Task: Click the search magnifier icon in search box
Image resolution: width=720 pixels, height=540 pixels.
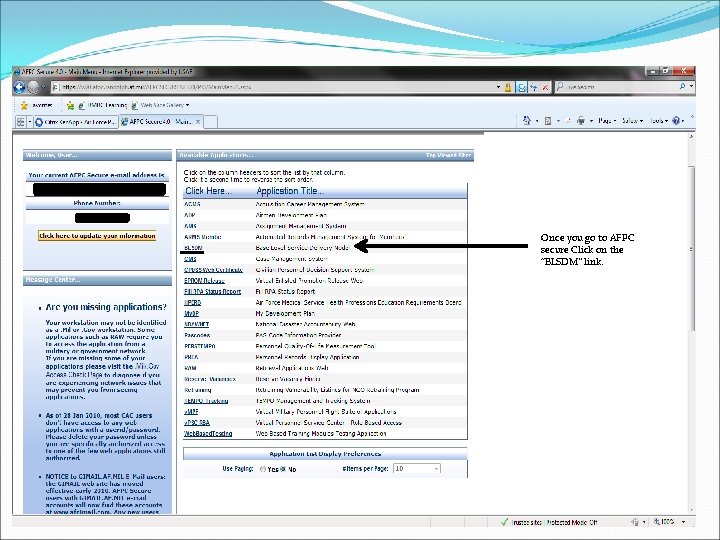Action: coord(683,86)
